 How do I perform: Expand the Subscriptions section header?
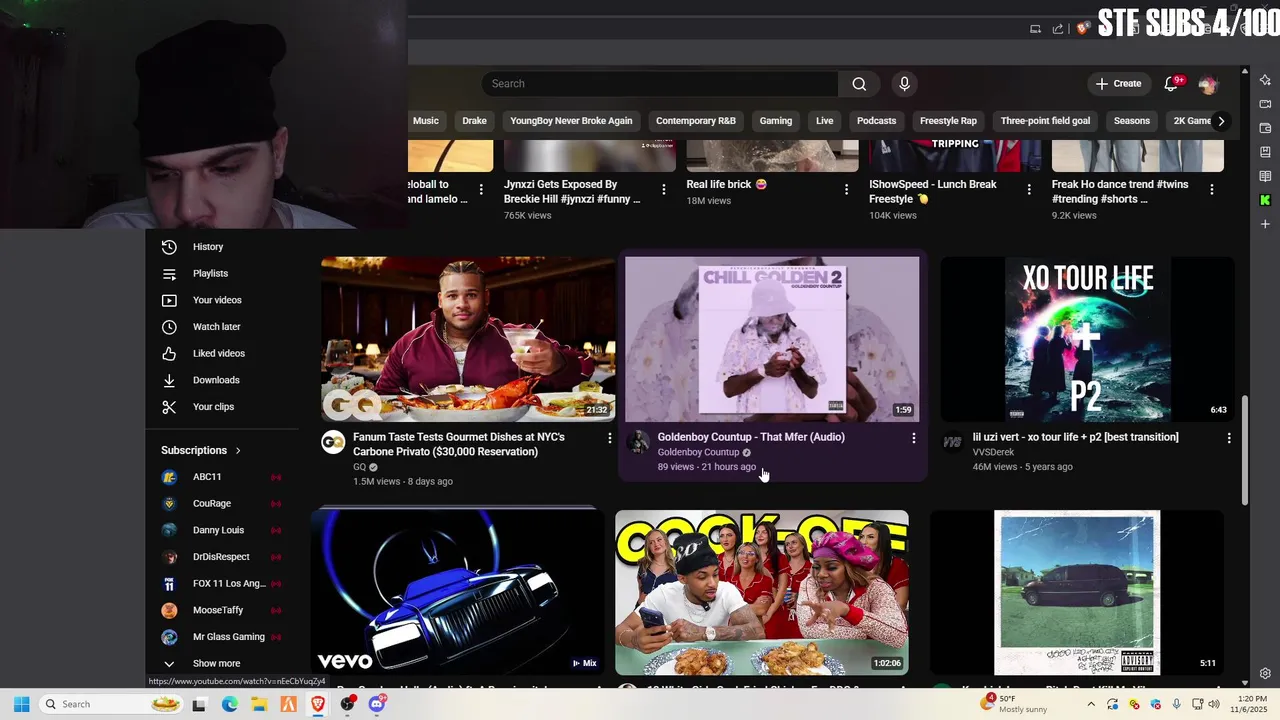click(201, 450)
